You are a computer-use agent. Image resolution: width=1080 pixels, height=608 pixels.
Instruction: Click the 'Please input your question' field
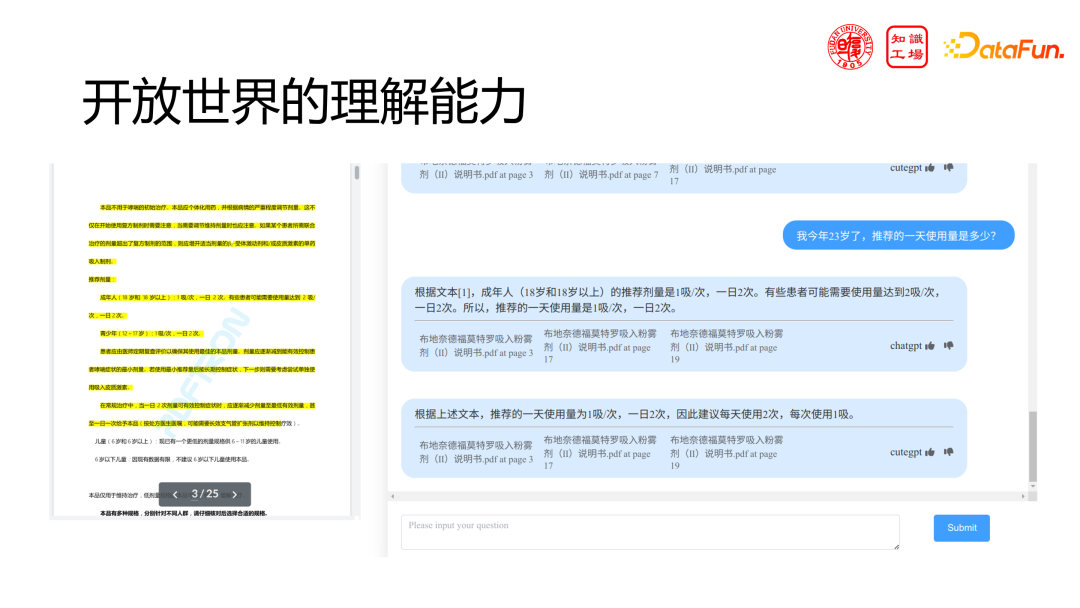650,531
